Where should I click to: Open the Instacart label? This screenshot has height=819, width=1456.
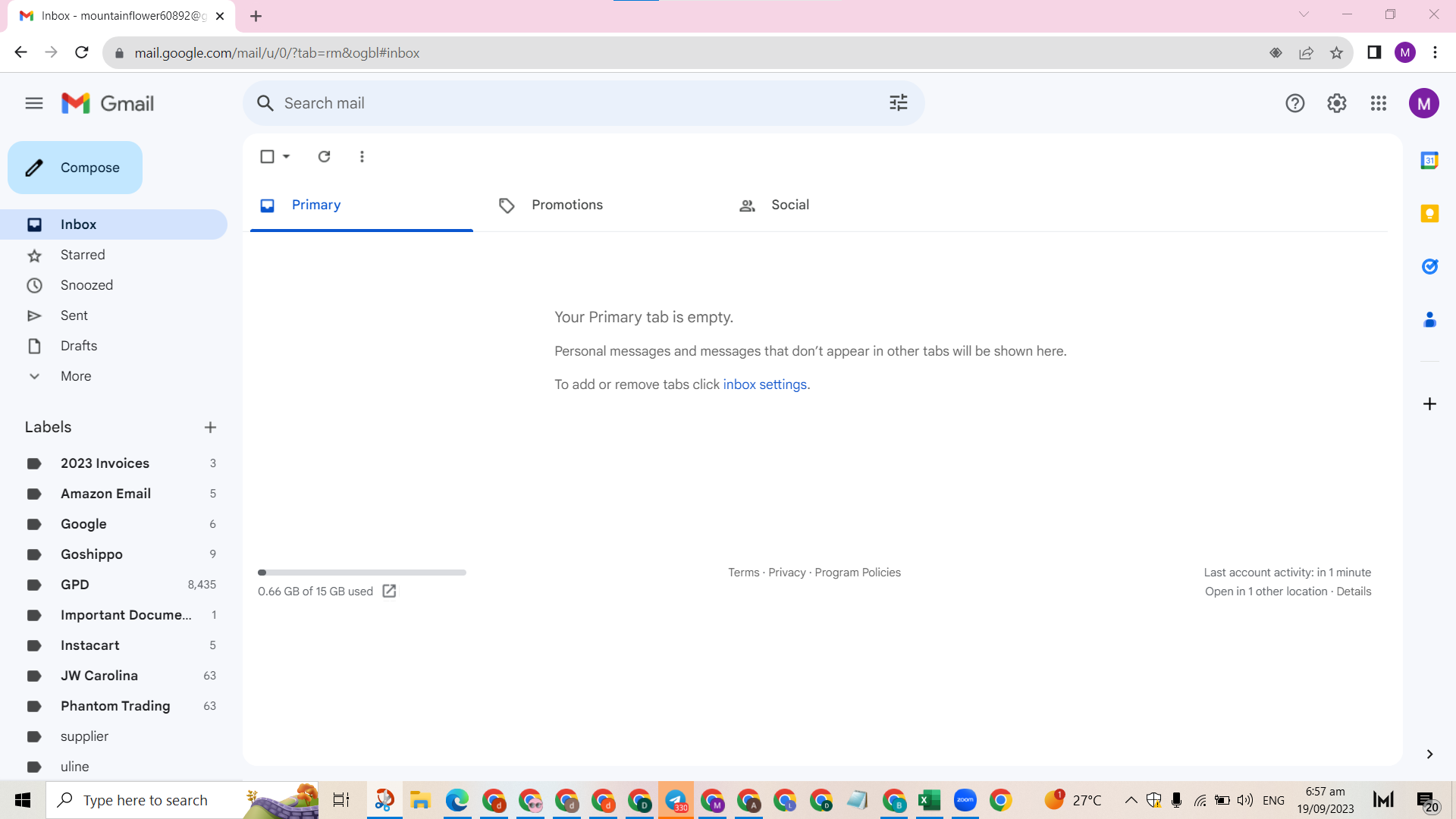(x=90, y=645)
